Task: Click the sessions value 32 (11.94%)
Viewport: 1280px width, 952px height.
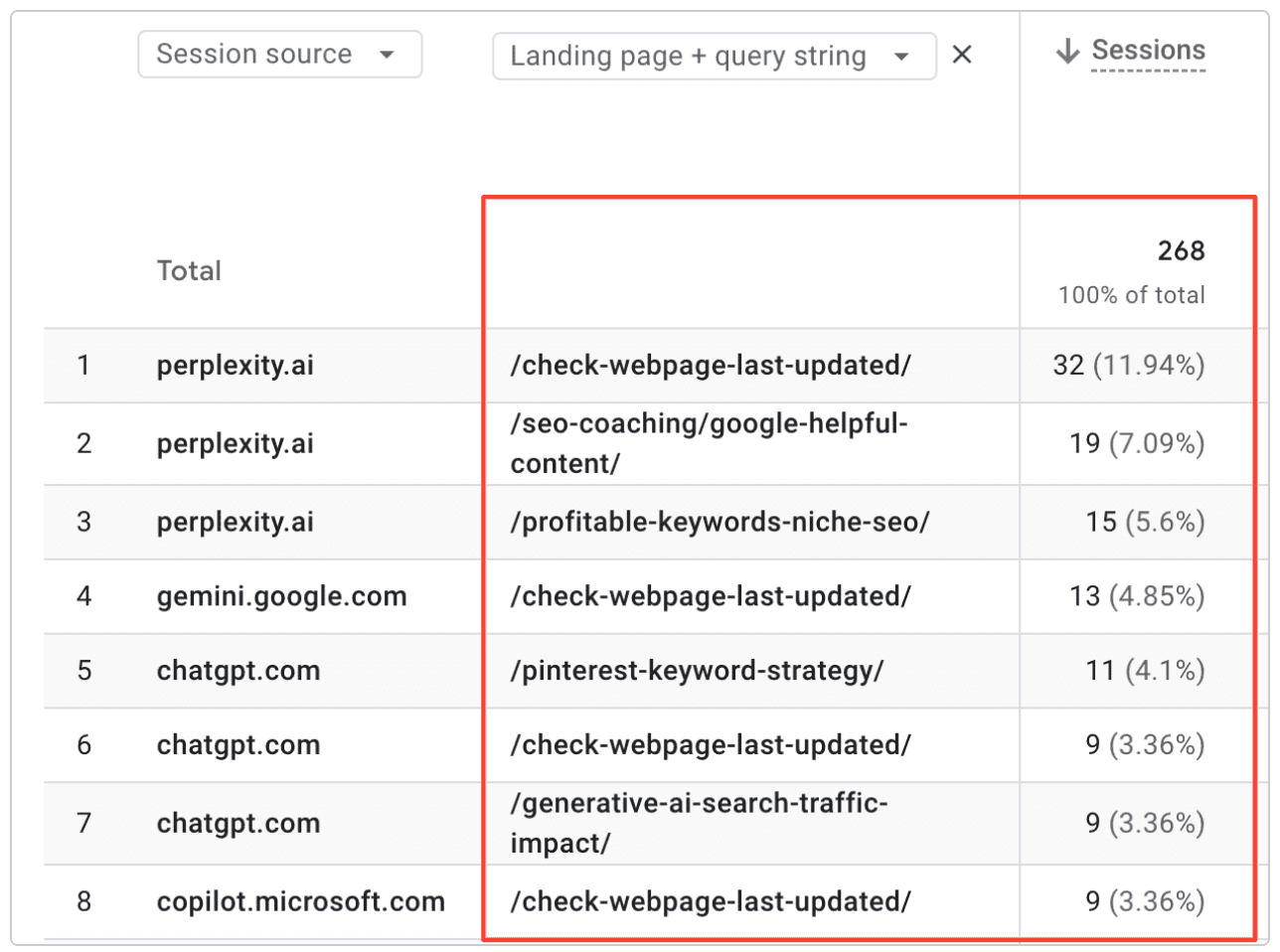Action: point(1129,365)
